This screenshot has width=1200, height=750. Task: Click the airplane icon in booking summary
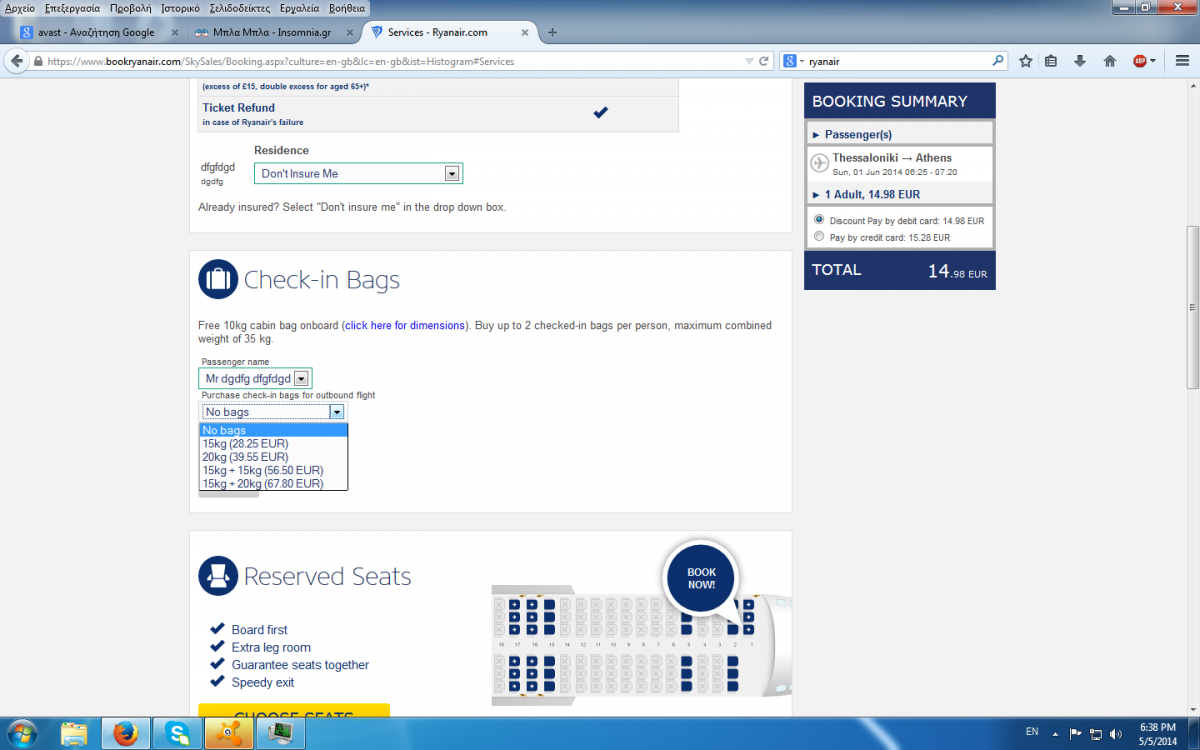[x=818, y=163]
